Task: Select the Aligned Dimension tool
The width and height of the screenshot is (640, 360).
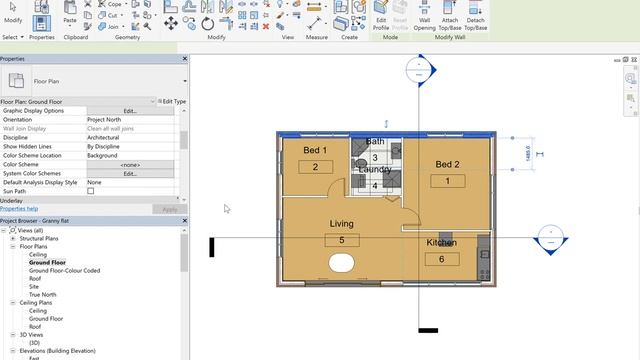Action: (314, 23)
